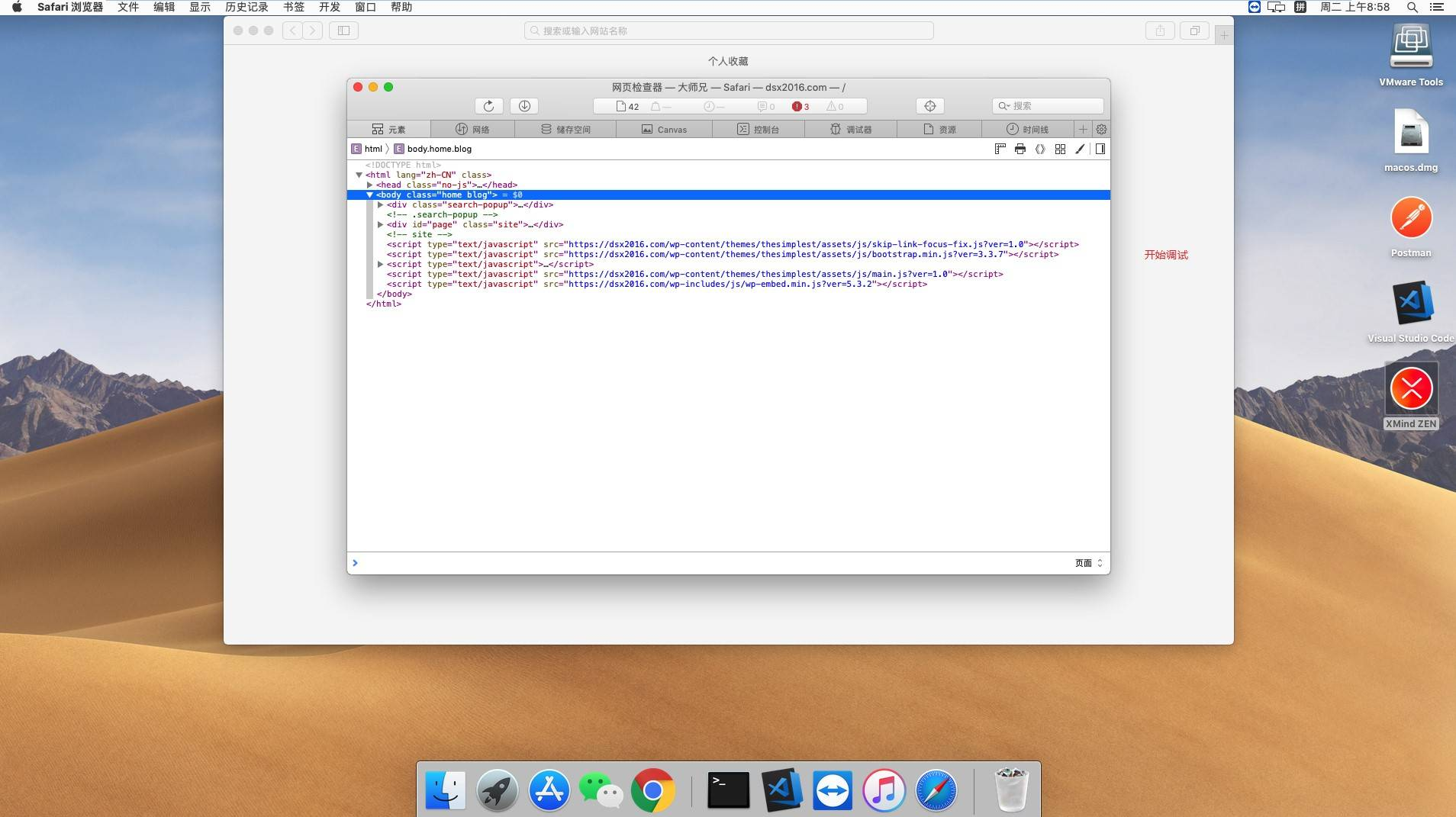
Task: Focus the console prompt input
Action: click(710, 563)
